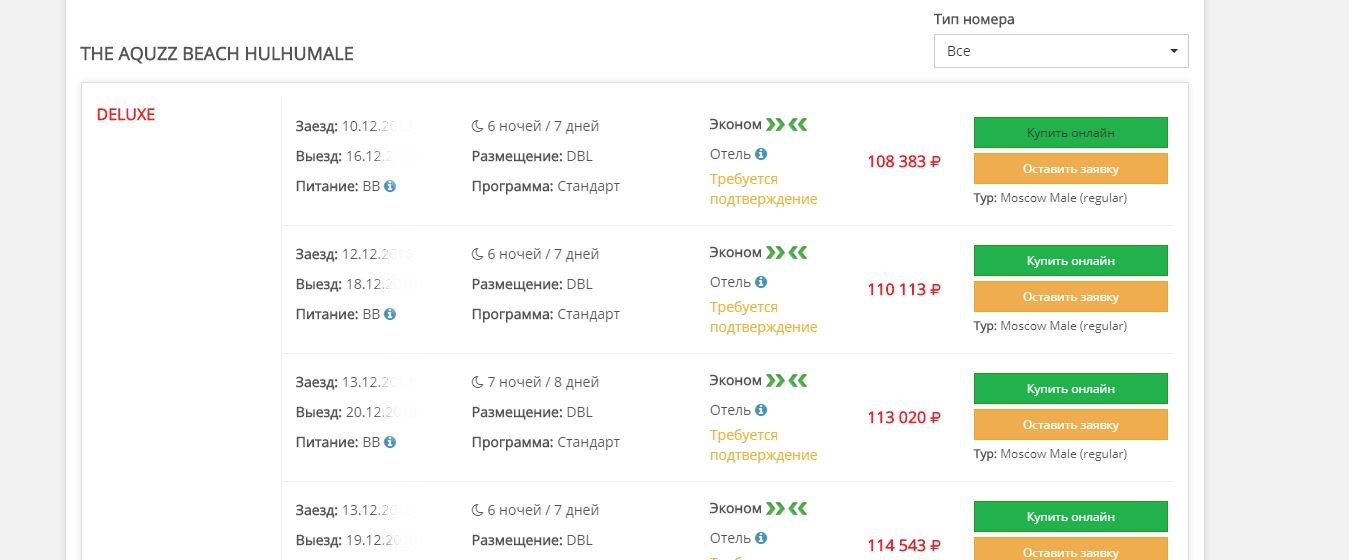Click info icon beside Отель in 114 543 ₽ offer
This screenshot has width=1349, height=560.
point(761,538)
